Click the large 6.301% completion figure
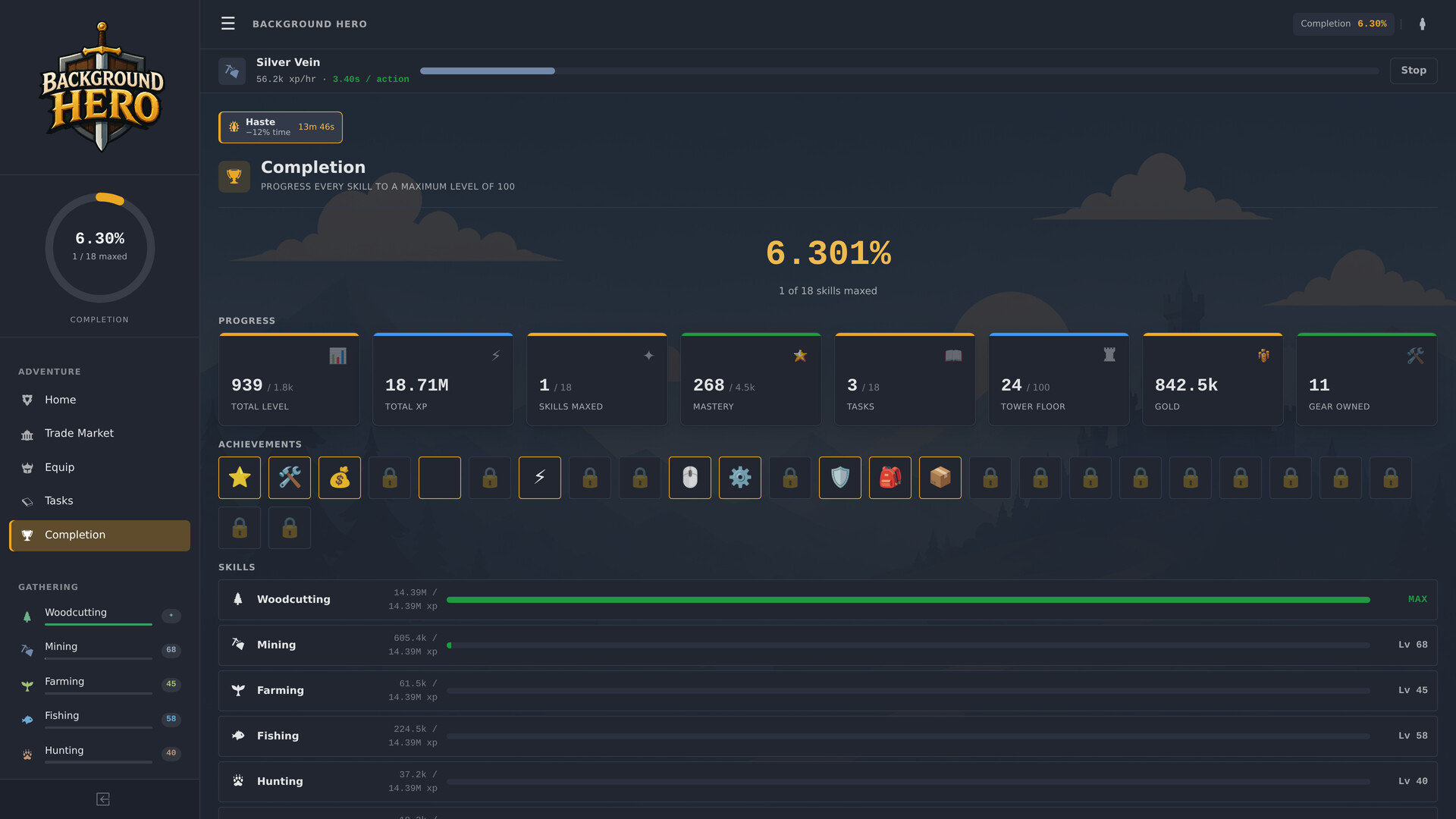This screenshot has width=1456, height=819. point(828,253)
